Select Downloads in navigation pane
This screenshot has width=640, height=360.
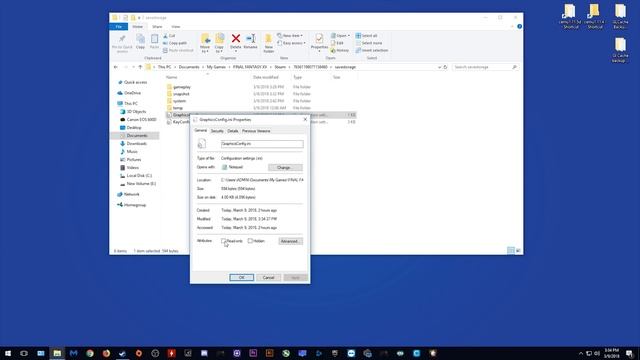(136, 144)
